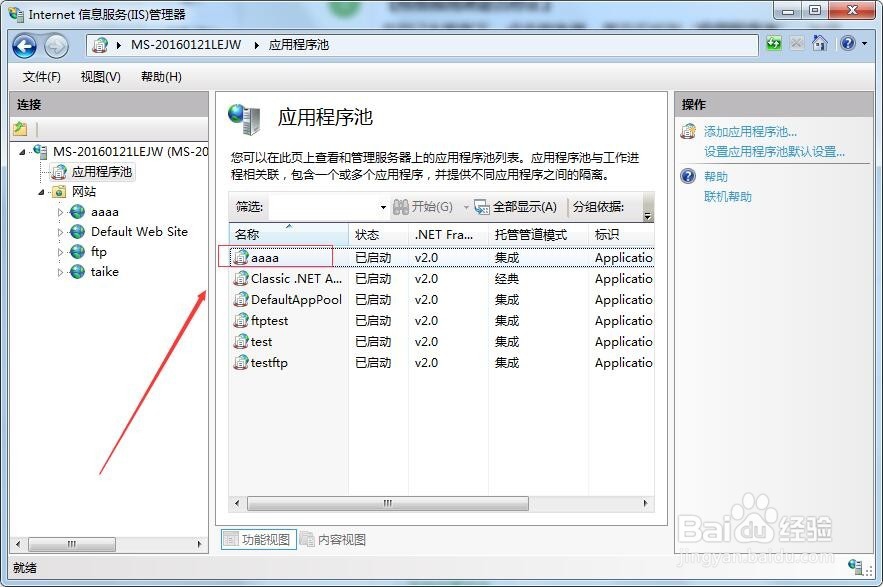Click the server icon beside MS-20160121LEJW breadcrumb
The height and width of the screenshot is (587, 883).
click(x=100, y=45)
